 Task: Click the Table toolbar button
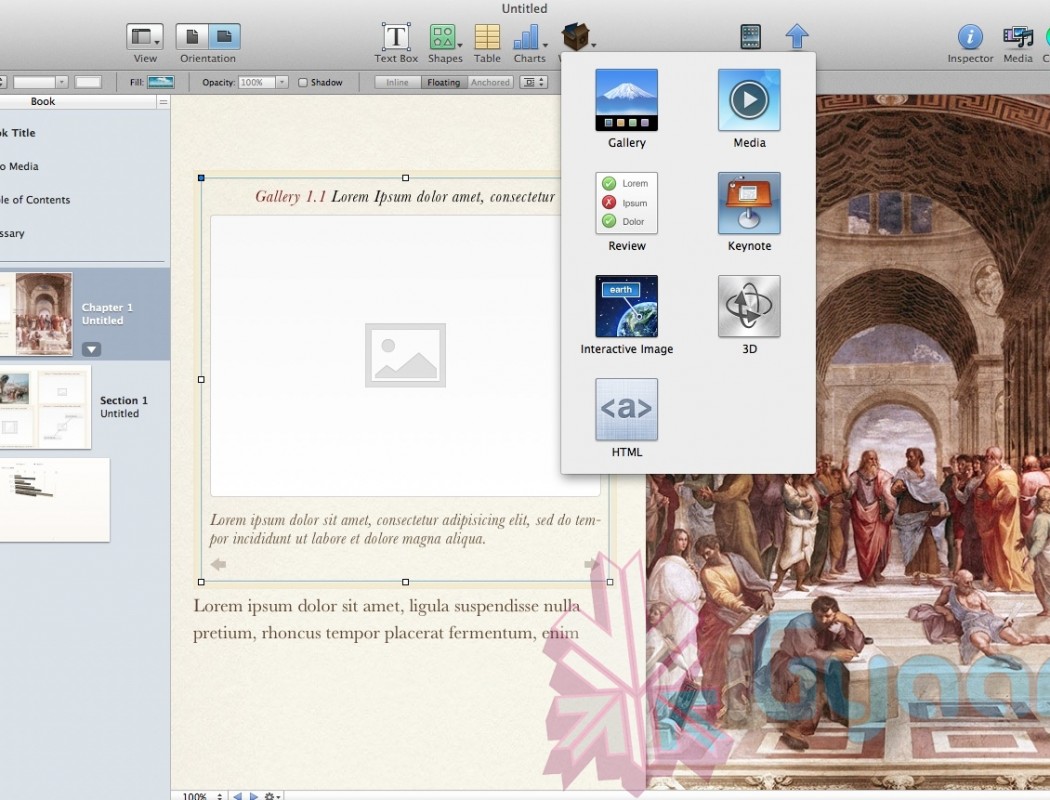[487, 38]
